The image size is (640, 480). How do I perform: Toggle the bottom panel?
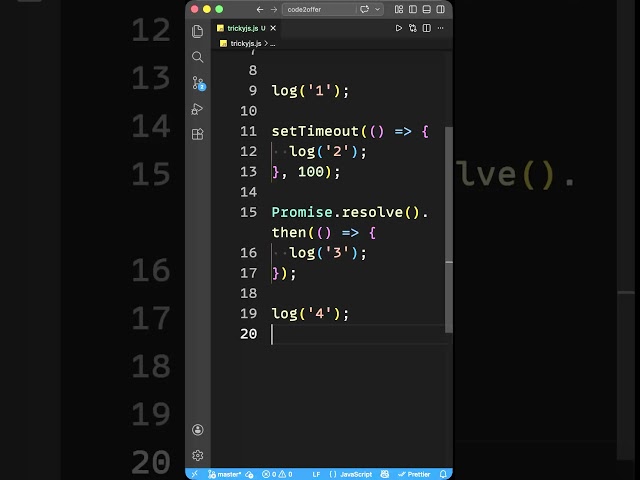click(427, 9)
